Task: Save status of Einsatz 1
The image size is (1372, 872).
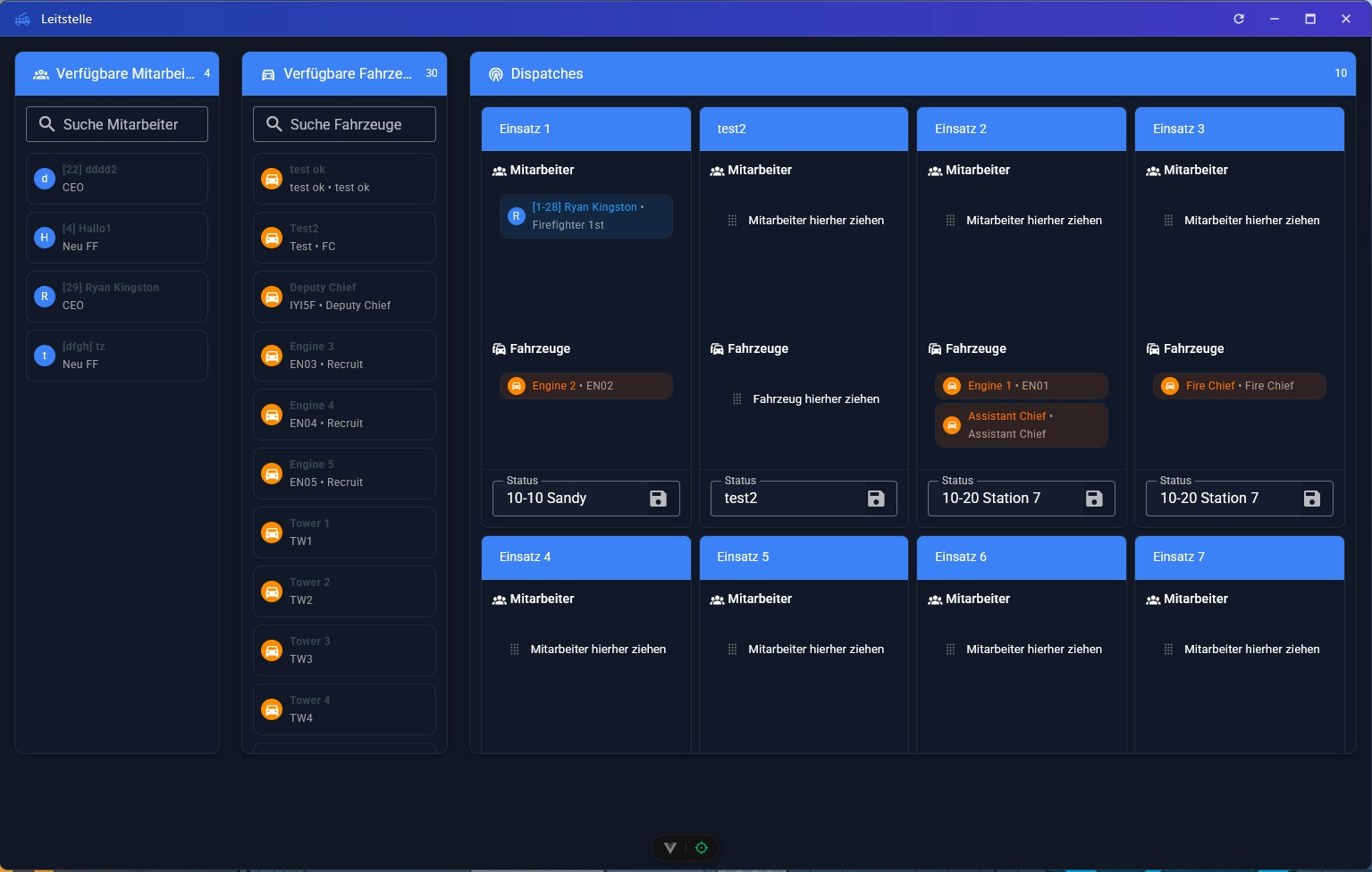Action: (x=658, y=499)
